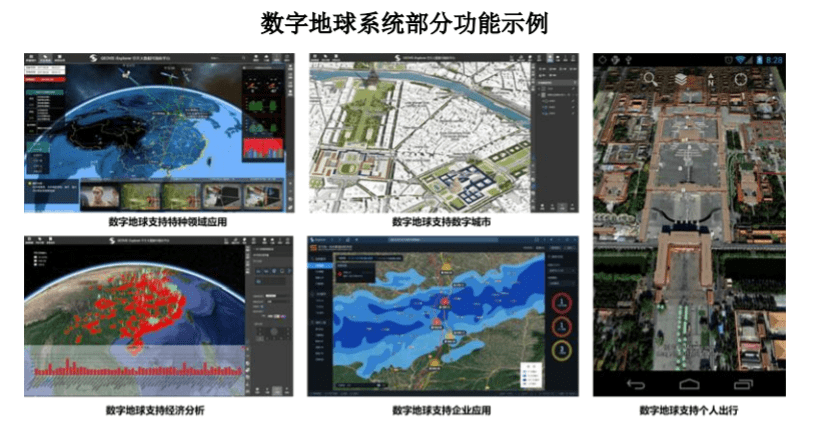Click the orange circular gauge in enterprise app
Image resolution: width=816 pixels, height=436 pixels.
coord(561,327)
